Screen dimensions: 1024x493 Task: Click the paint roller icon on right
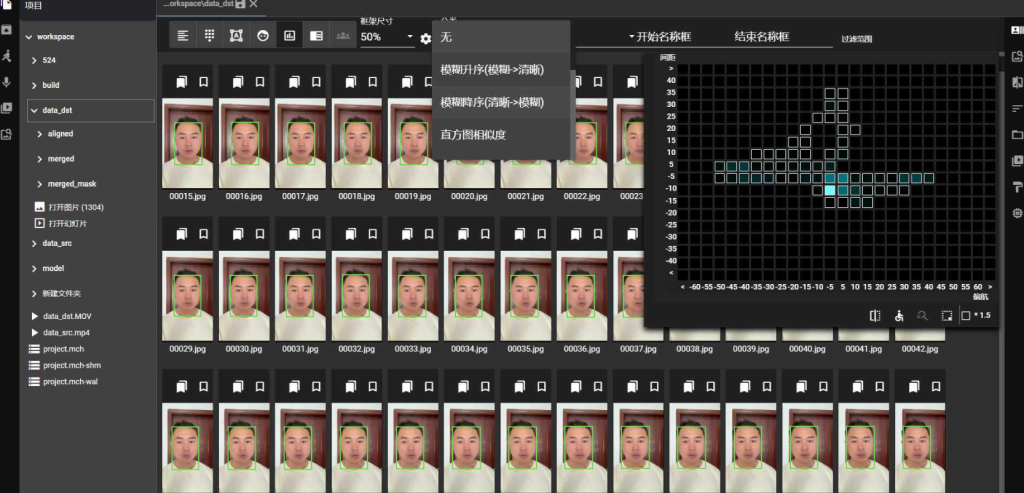(x=1018, y=187)
